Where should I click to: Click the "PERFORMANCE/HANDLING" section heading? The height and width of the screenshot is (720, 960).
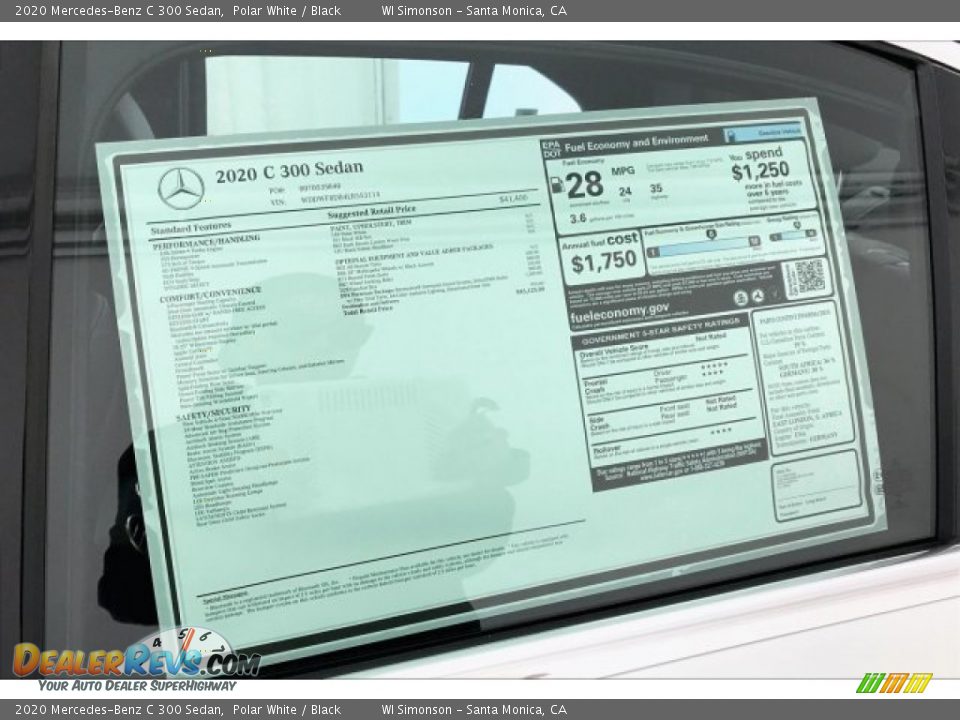(206, 241)
